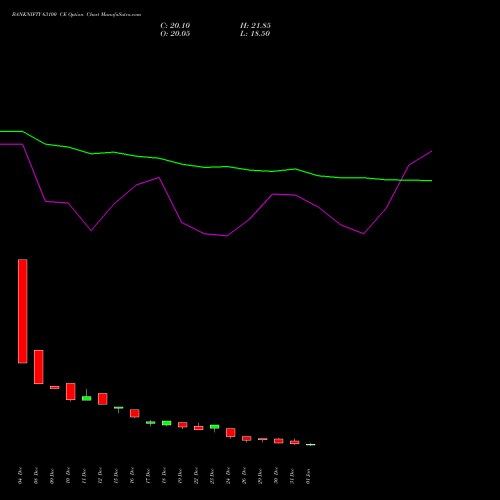Viewport: 500px width, 500px height.
Task: Click the 22 Dec date label
Action: 196,476
